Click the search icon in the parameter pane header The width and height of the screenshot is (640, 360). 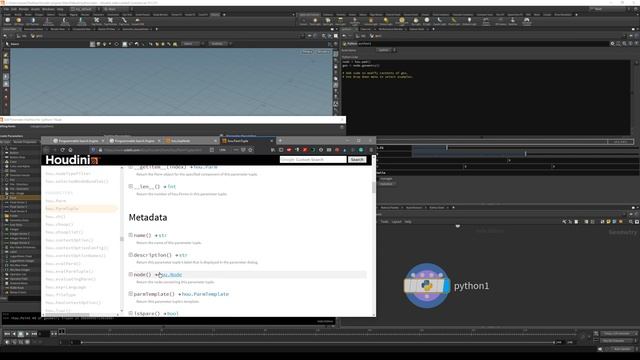tap(624, 44)
